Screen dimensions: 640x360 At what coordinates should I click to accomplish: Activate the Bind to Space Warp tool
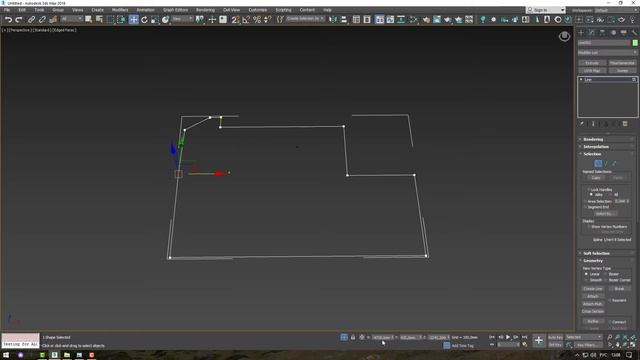pyautogui.click(x=53, y=20)
